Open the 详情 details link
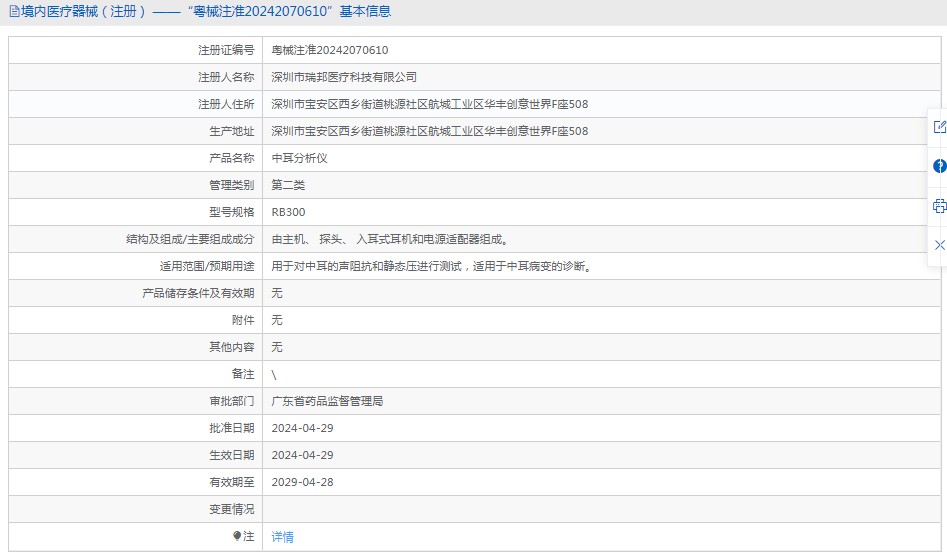The height and width of the screenshot is (558, 947). point(283,536)
